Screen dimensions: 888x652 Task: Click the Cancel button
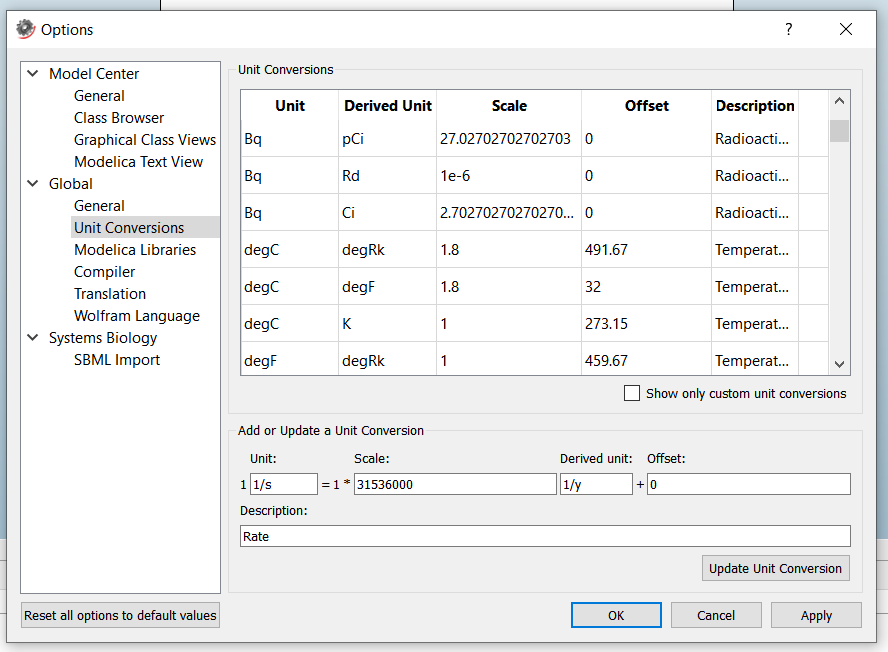(x=716, y=615)
